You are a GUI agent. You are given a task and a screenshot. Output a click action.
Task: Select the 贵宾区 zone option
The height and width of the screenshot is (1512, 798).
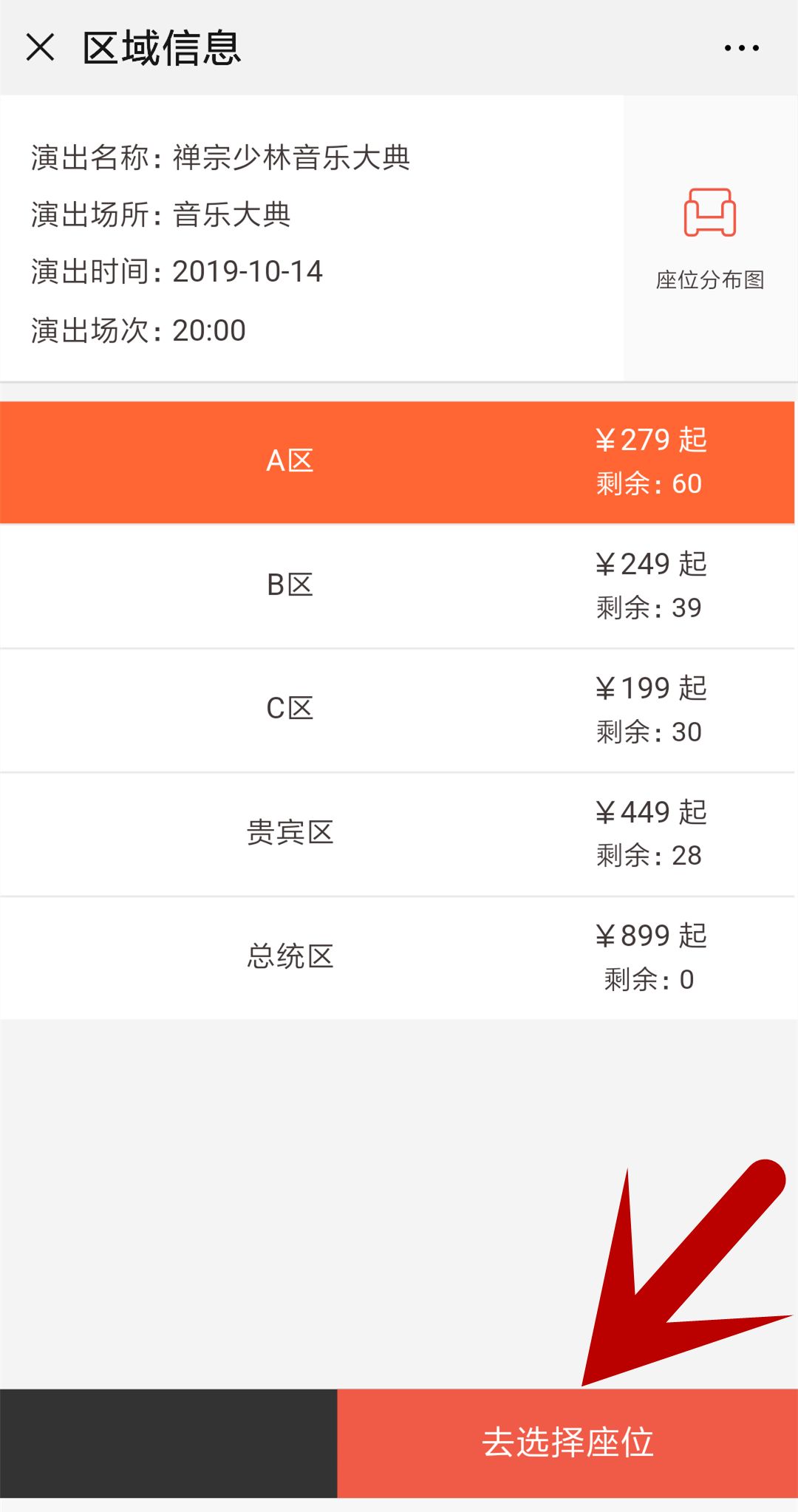[x=290, y=833]
